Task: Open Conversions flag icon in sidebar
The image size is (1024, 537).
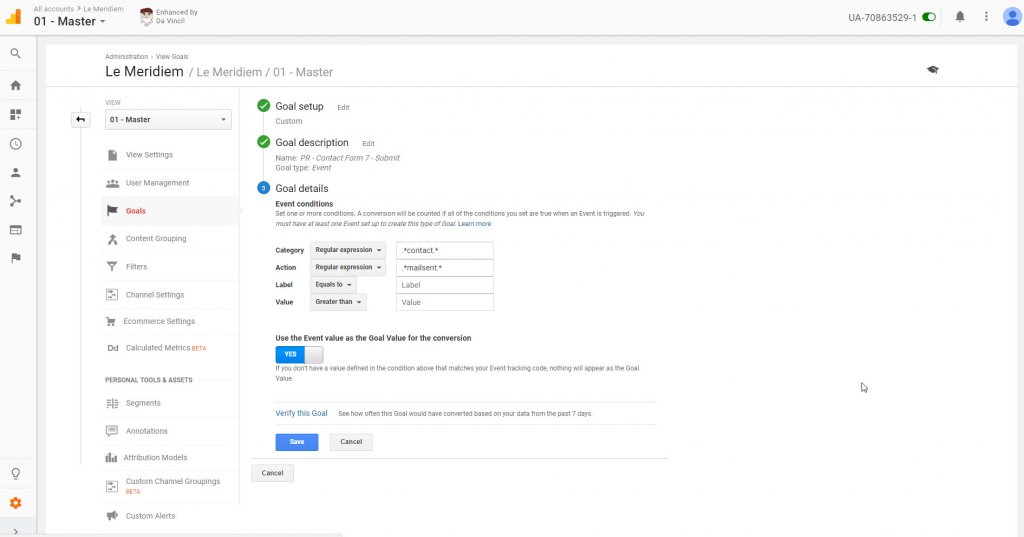Action: point(16,258)
